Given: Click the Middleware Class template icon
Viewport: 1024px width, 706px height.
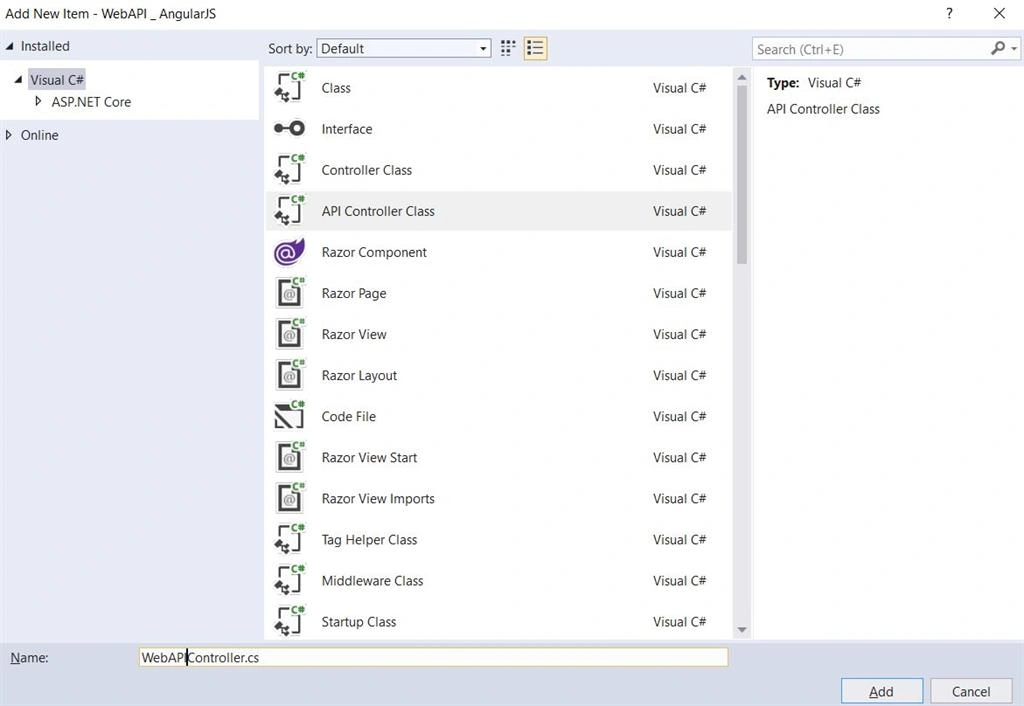Looking at the screenshot, I should click(289, 581).
